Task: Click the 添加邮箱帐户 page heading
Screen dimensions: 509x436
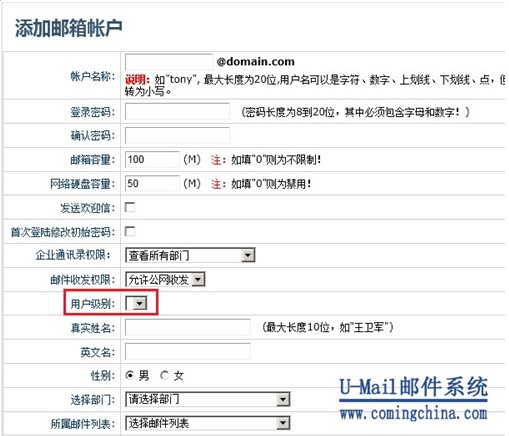Action: pos(68,28)
